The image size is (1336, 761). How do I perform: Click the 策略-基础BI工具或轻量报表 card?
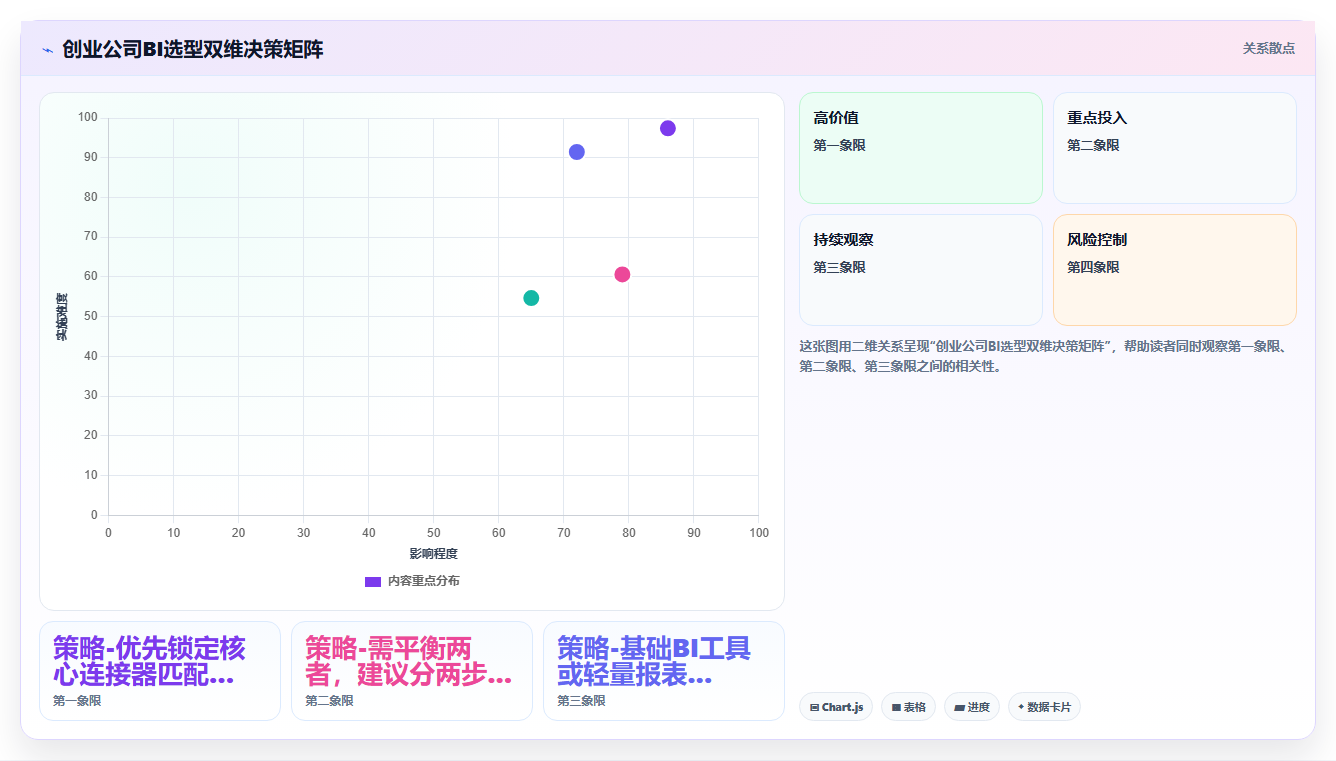pos(664,671)
